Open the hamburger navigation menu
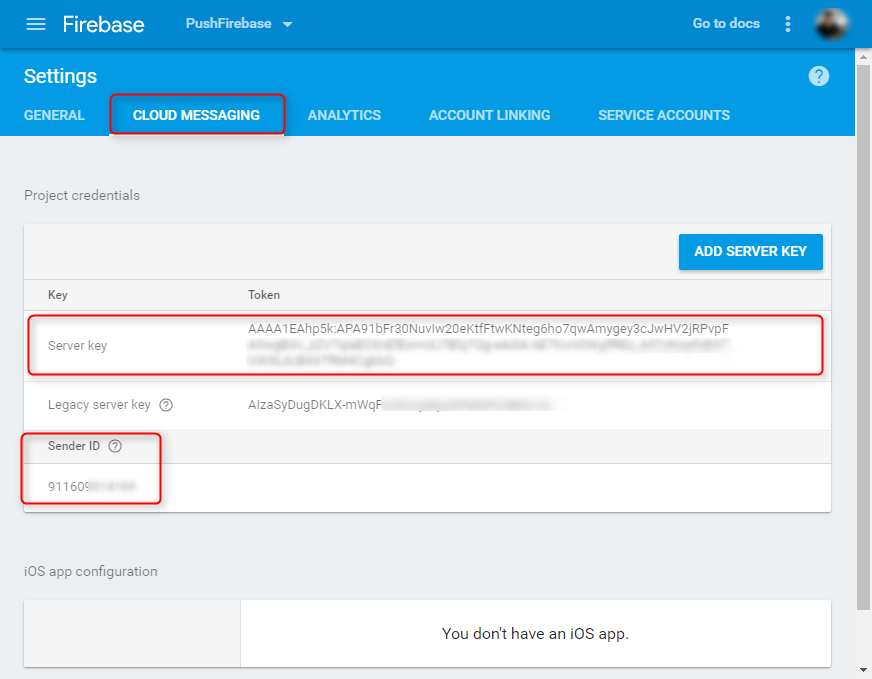 click(36, 24)
